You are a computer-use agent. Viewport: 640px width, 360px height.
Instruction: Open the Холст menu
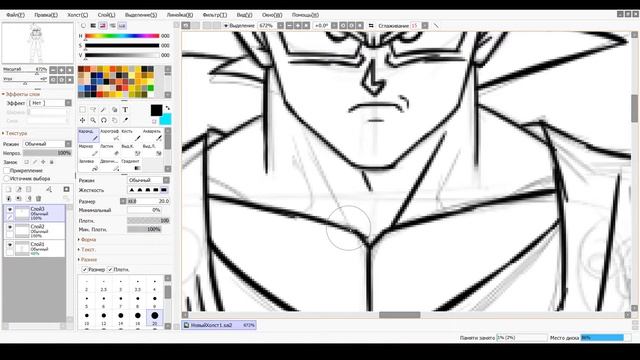(78, 15)
